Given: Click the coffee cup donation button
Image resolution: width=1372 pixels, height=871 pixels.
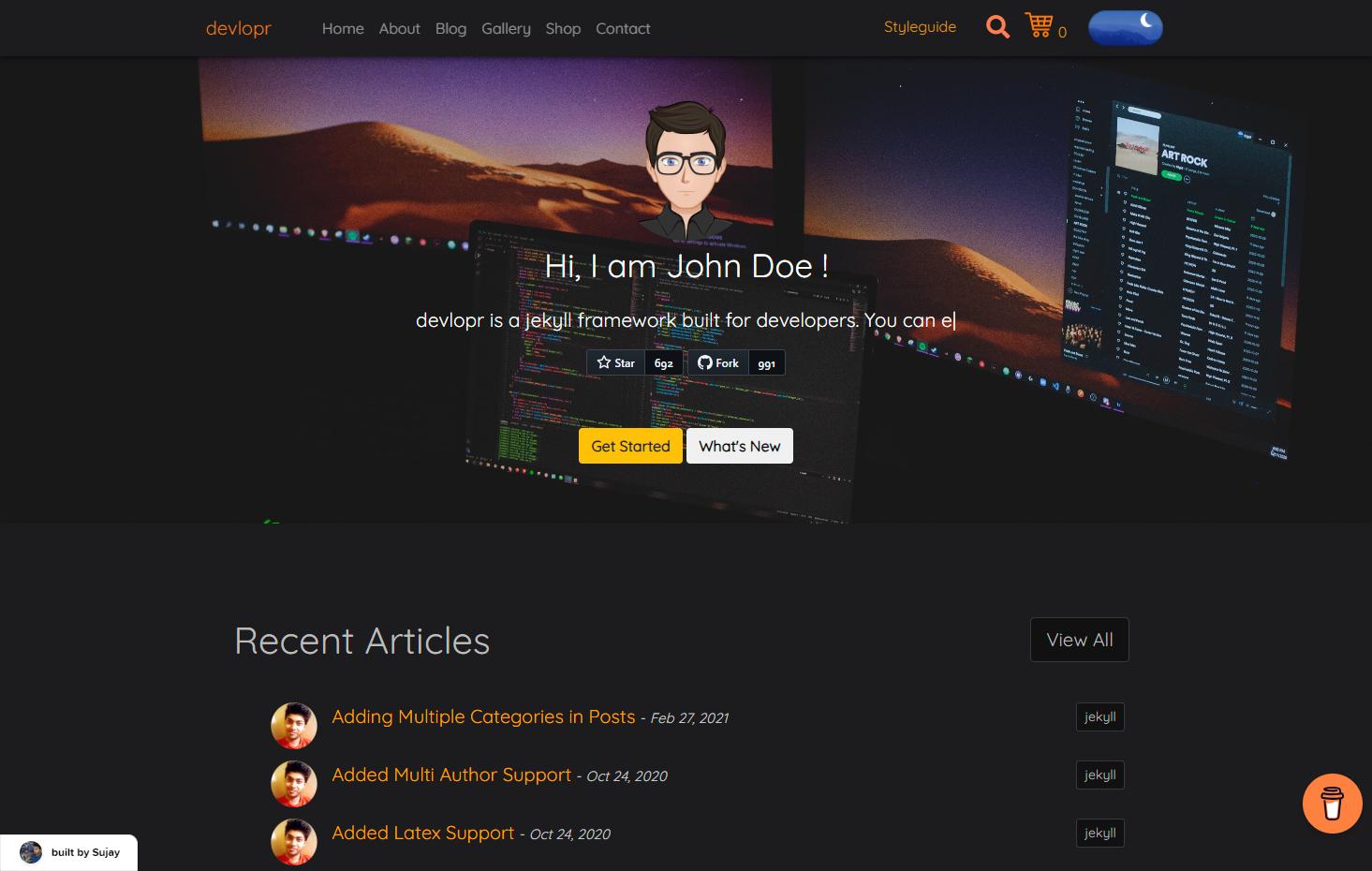Looking at the screenshot, I should click(x=1331, y=803).
